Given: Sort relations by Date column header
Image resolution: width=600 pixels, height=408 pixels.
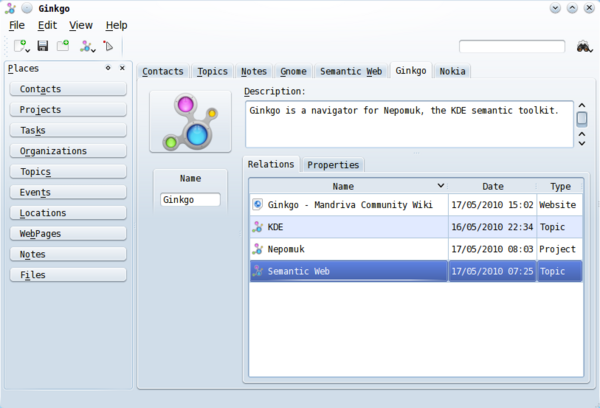Looking at the screenshot, I should 492,186.
